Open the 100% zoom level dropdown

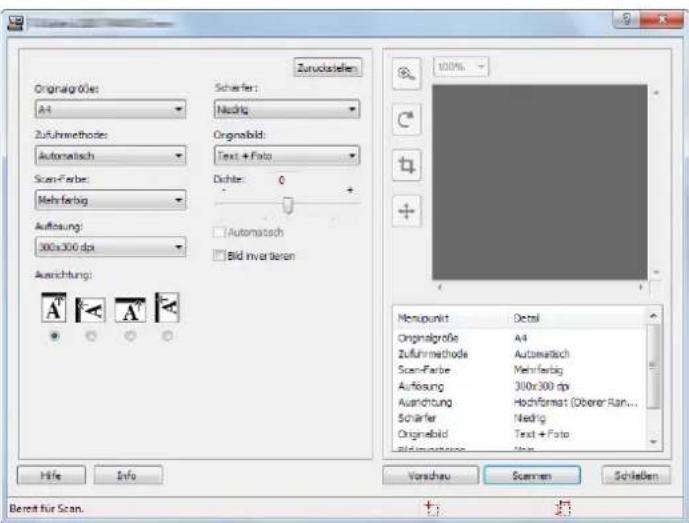461,67
